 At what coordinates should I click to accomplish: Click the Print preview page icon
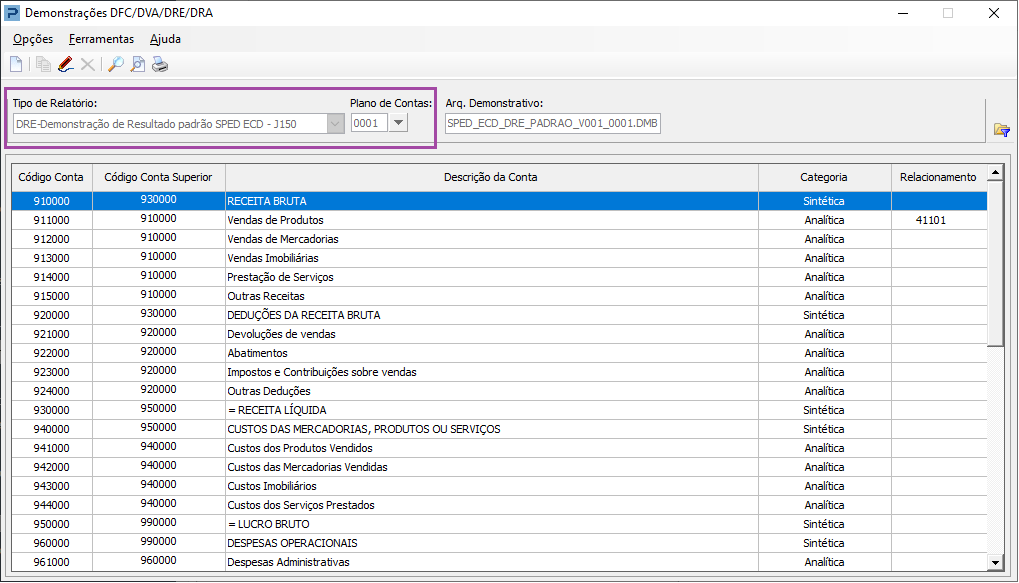coord(138,64)
